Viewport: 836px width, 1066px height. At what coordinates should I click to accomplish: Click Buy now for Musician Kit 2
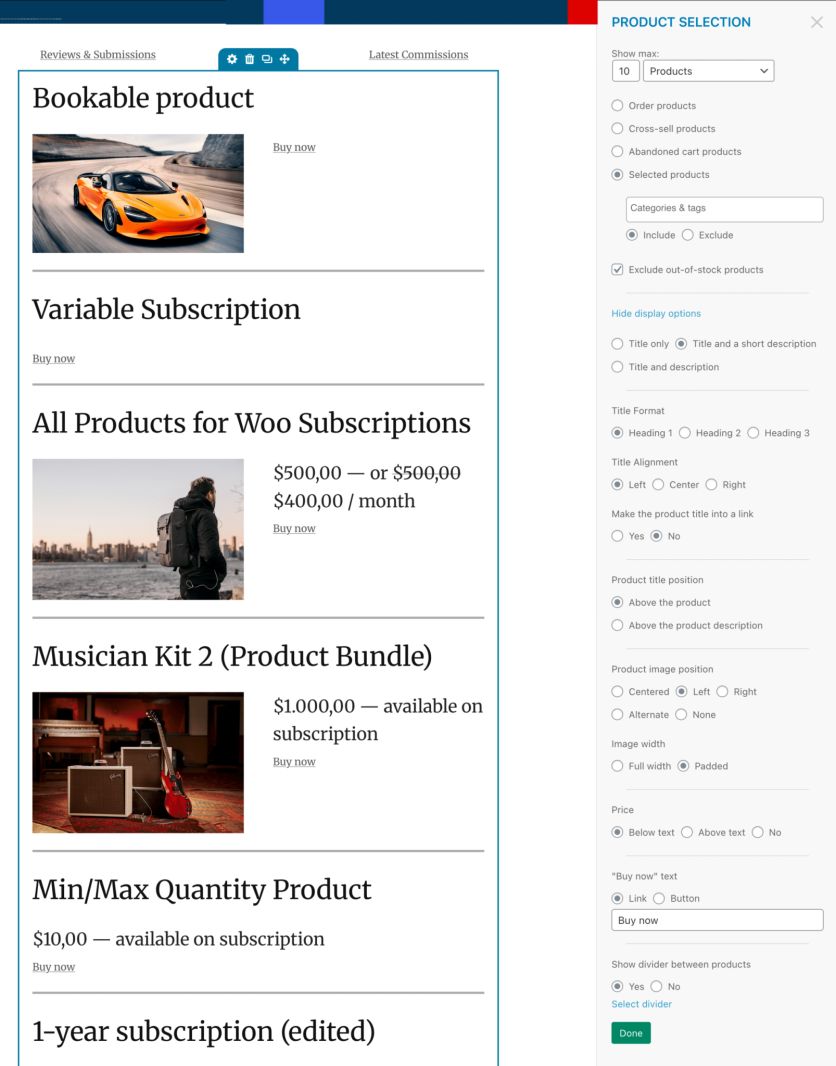coord(294,761)
